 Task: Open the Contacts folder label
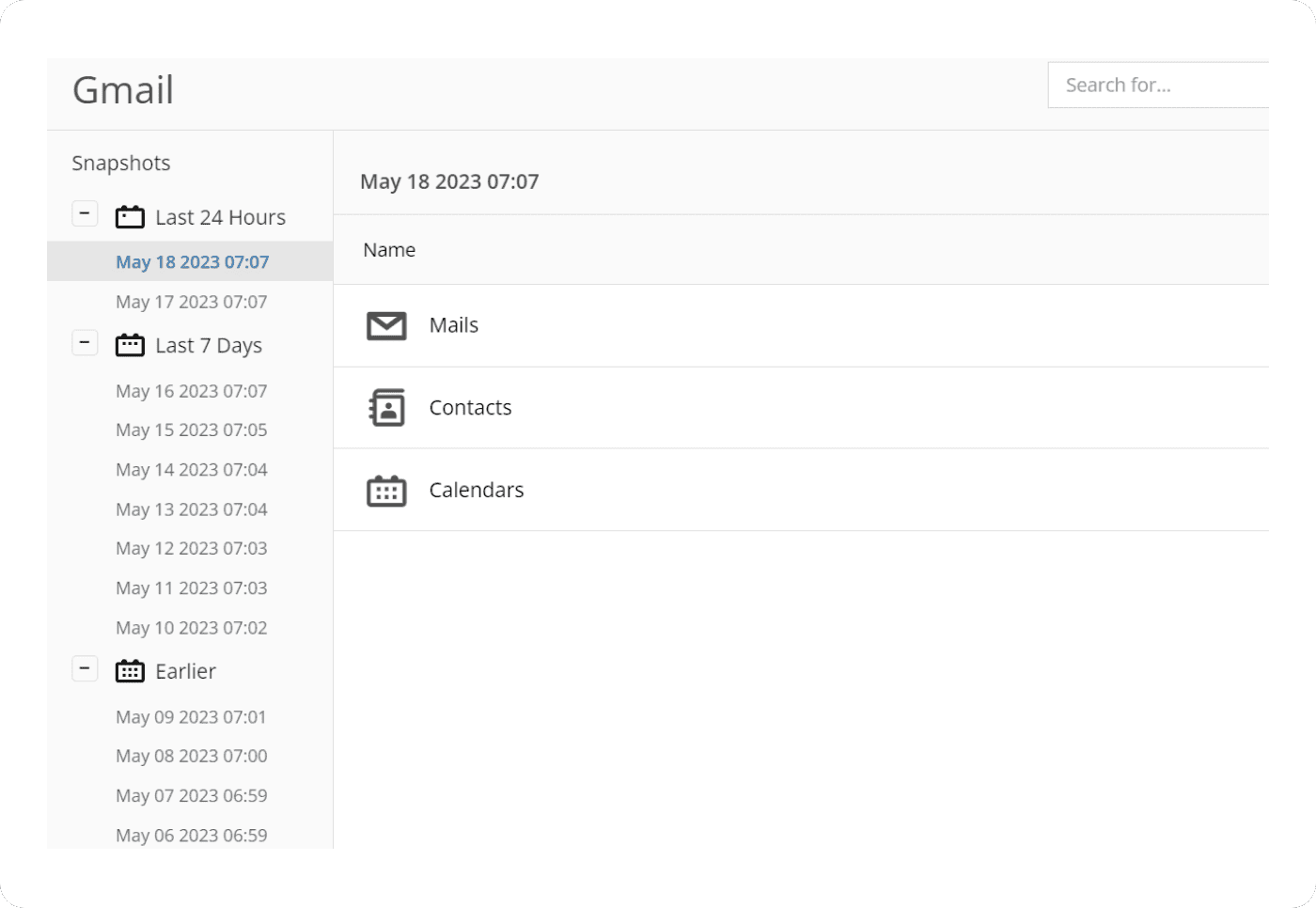[470, 408]
